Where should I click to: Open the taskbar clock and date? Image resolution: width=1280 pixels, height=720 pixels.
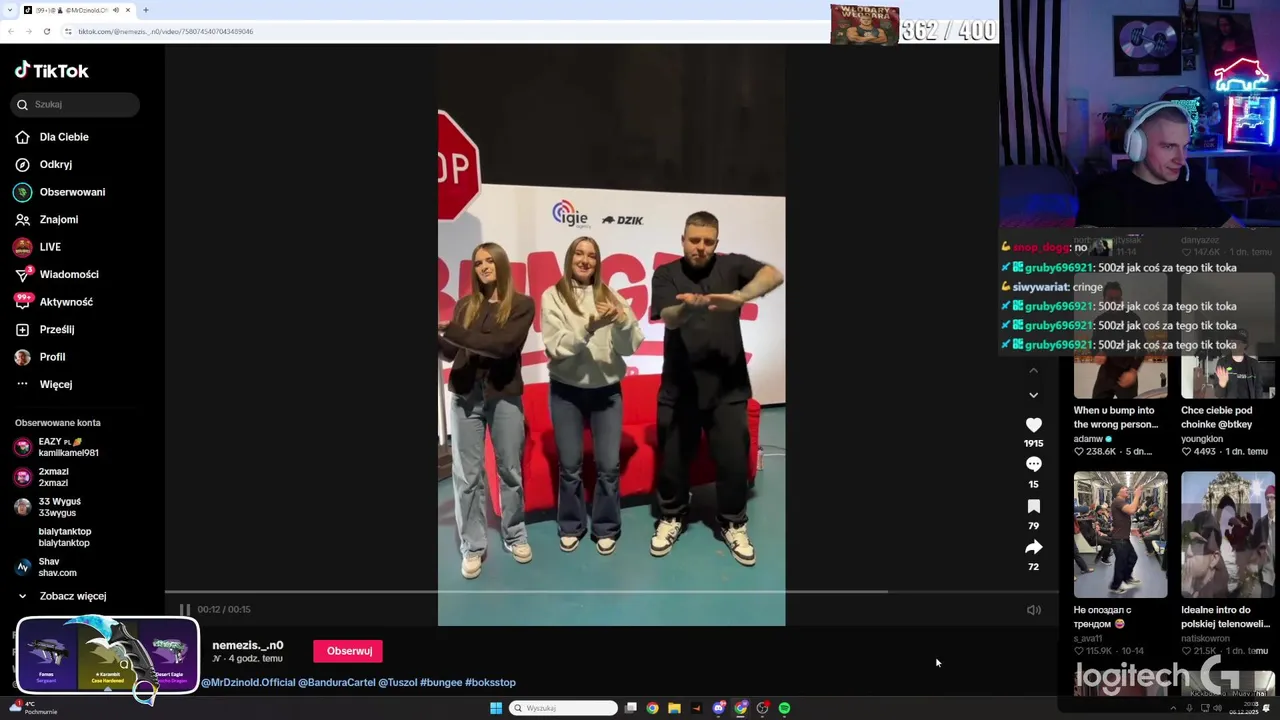point(1244,708)
